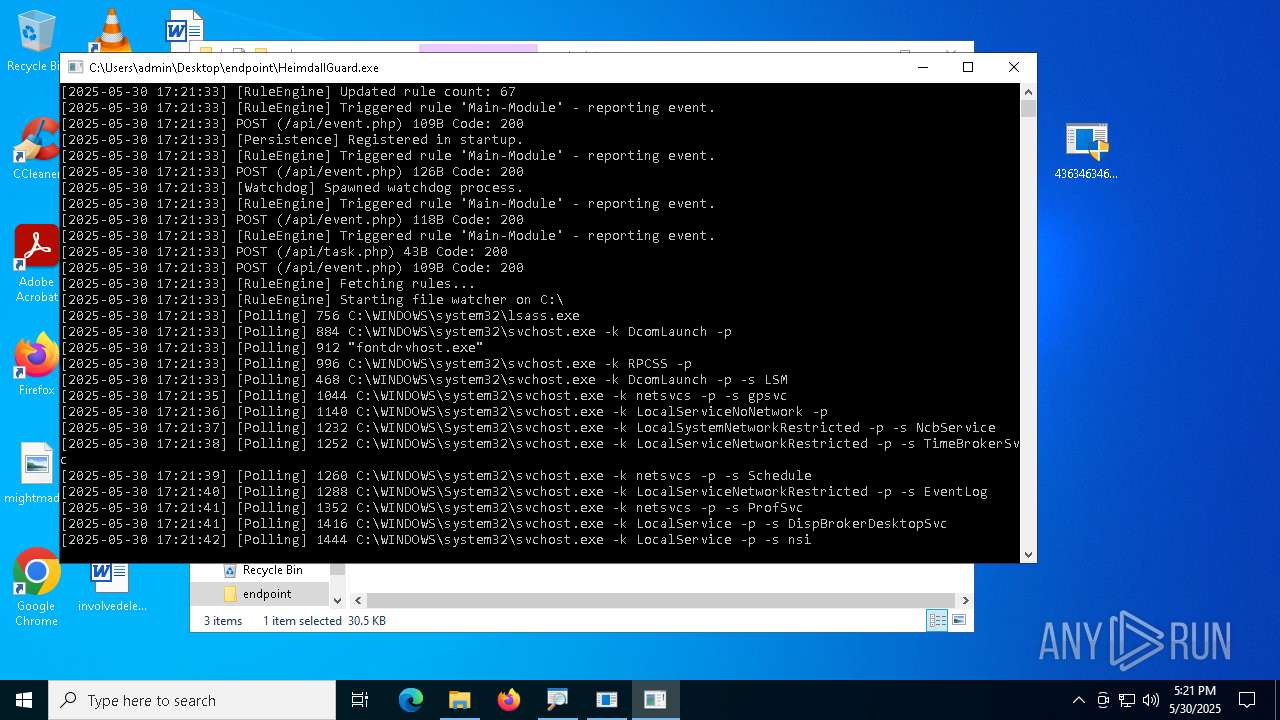The height and width of the screenshot is (720, 1280).
Task: Open the 436346346 desktop file
Action: tap(1086, 151)
